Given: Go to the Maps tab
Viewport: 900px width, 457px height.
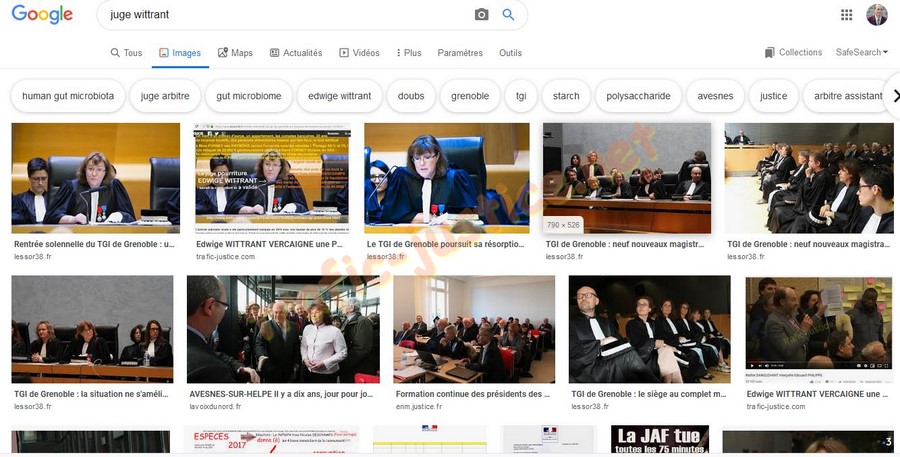Looking at the screenshot, I should (235, 53).
